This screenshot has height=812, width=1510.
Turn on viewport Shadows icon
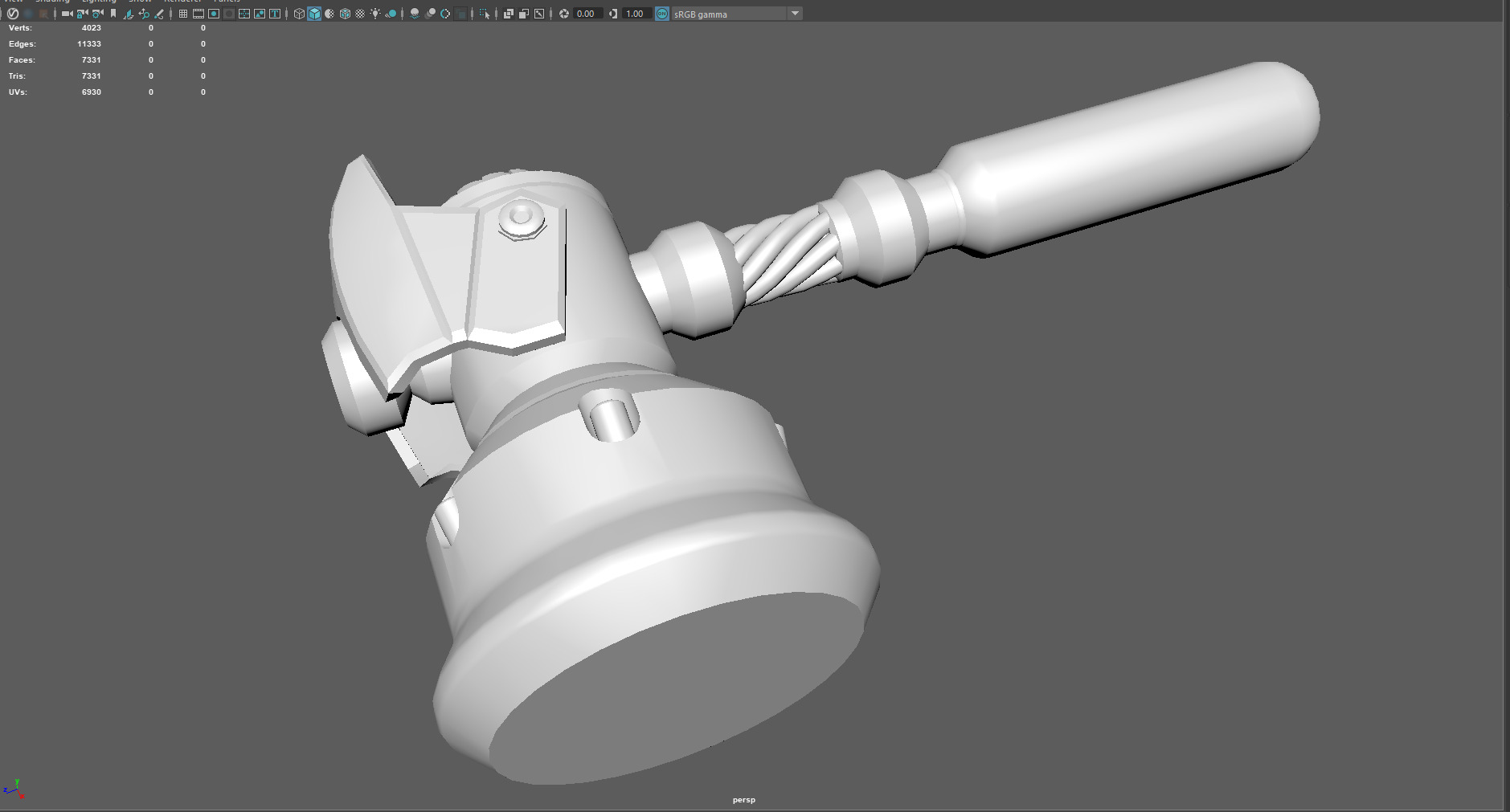coord(391,14)
